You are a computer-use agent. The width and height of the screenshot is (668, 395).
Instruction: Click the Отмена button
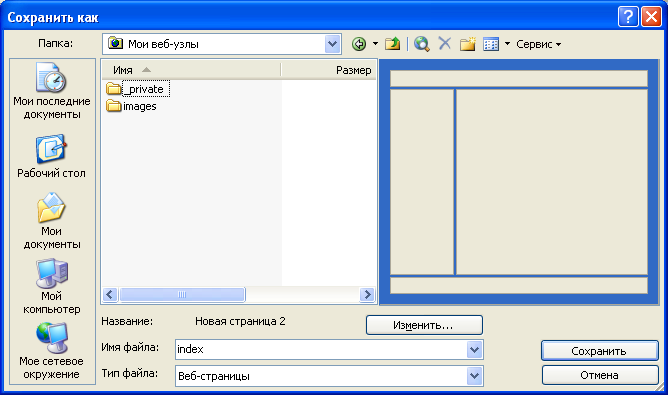pyautogui.click(x=599, y=375)
